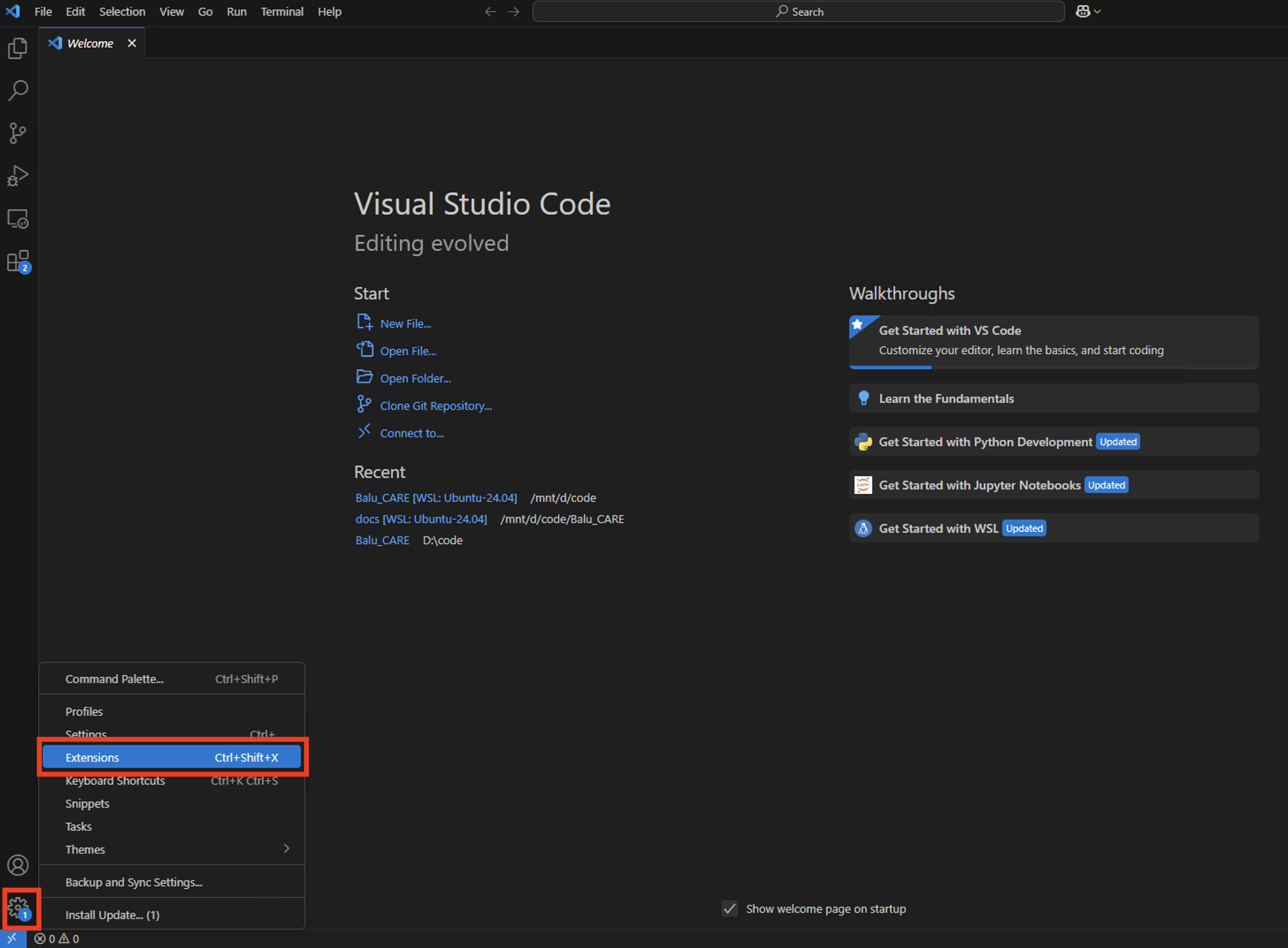Image resolution: width=1288 pixels, height=948 pixels.
Task: Choose Command Palette from the menu
Action: tap(172, 679)
